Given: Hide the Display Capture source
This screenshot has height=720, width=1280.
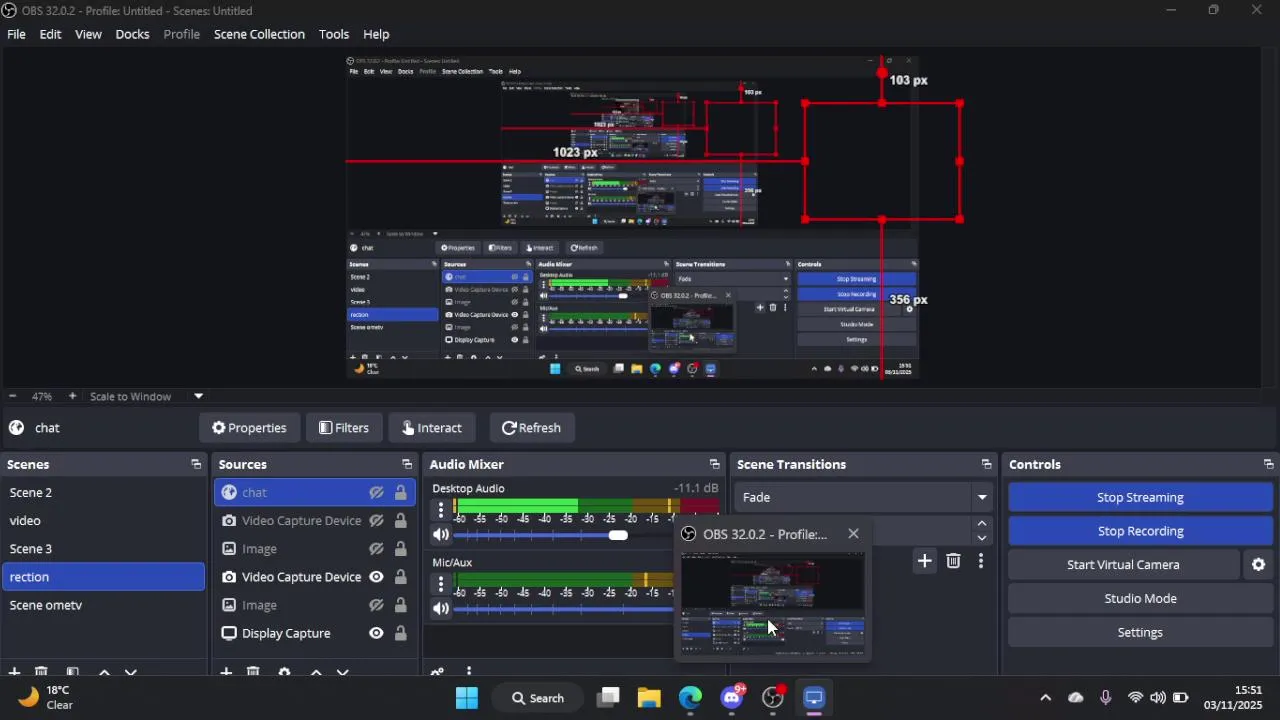Looking at the screenshot, I should click(376, 633).
